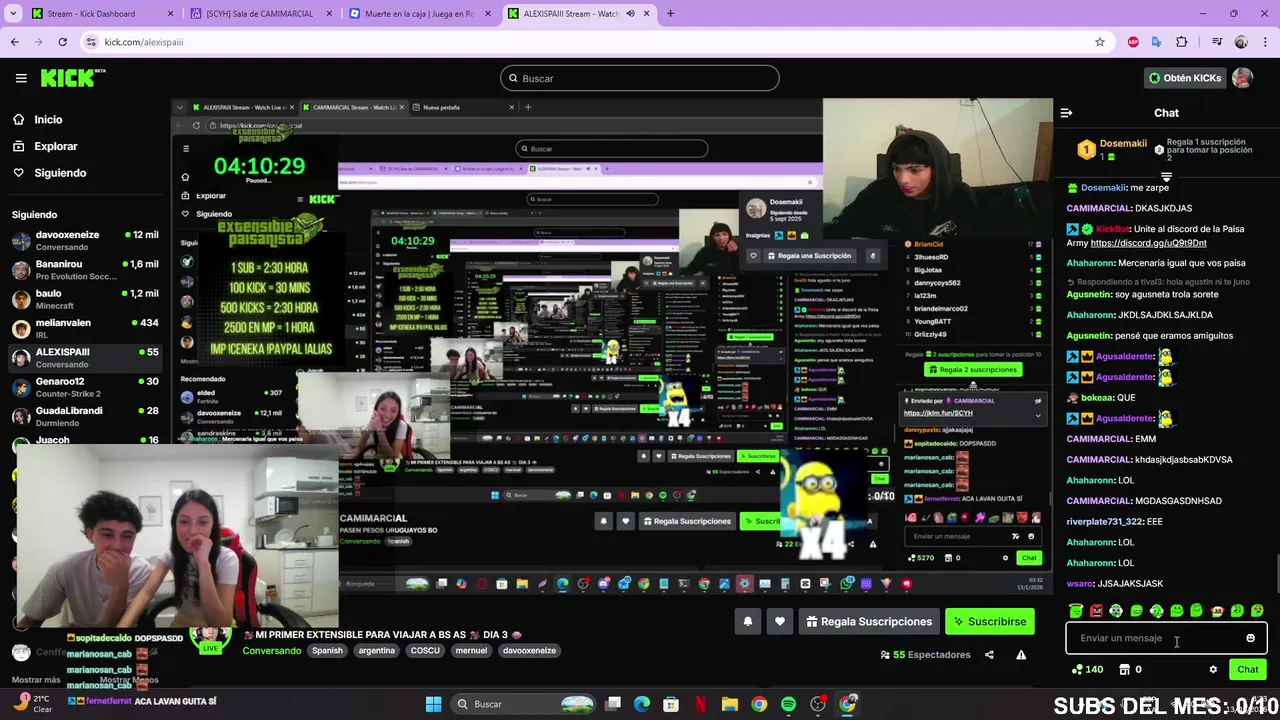Click the channel points 140 indicator

(x=1087, y=670)
